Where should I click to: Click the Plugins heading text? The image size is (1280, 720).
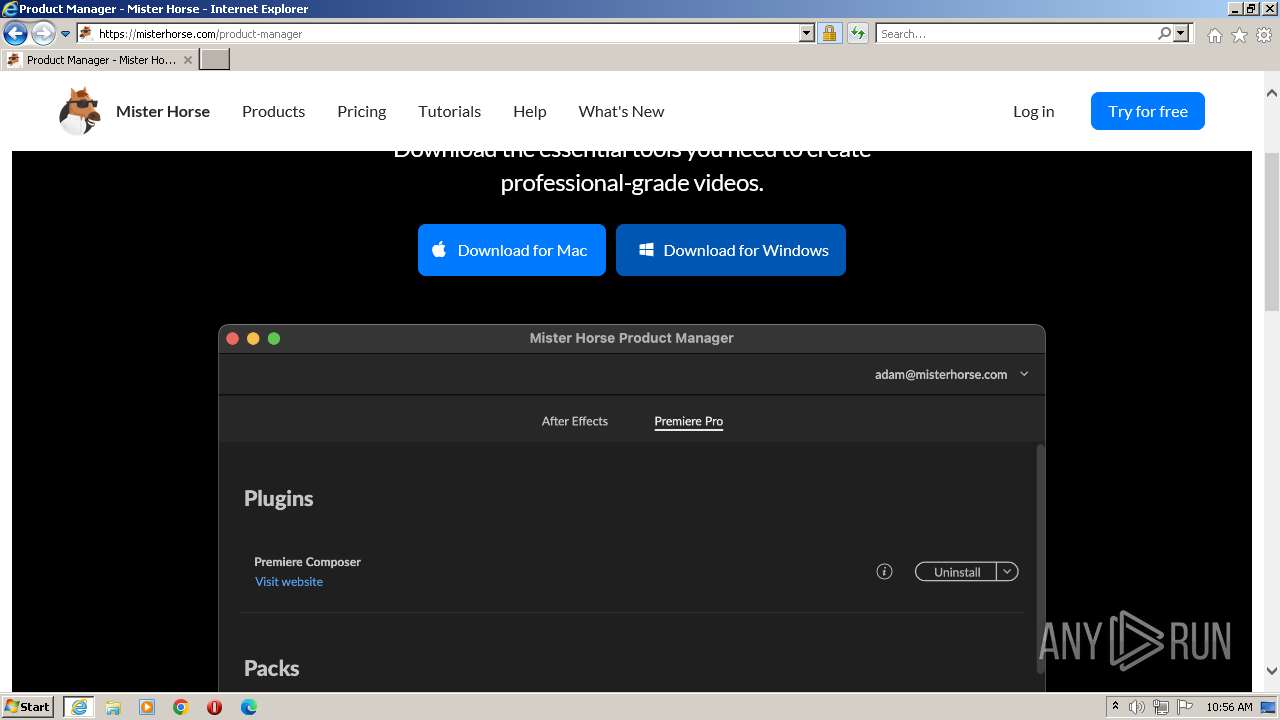[278, 498]
